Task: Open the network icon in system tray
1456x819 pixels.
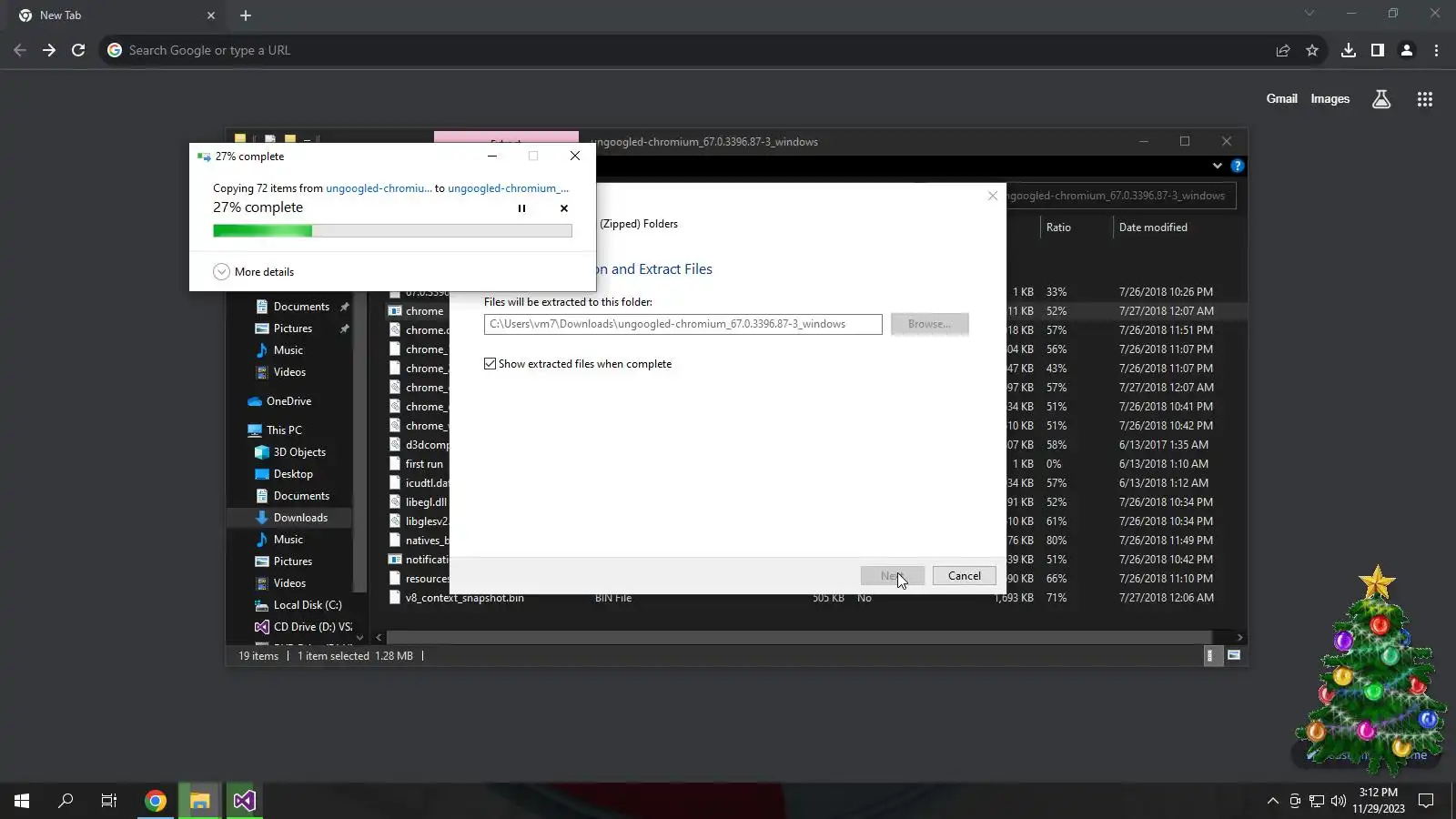Action: [x=1317, y=801]
